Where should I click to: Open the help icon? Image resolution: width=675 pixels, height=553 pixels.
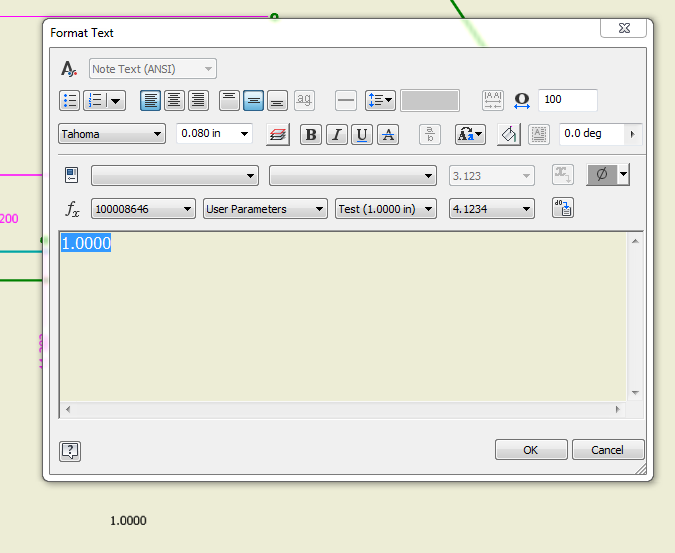70,451
